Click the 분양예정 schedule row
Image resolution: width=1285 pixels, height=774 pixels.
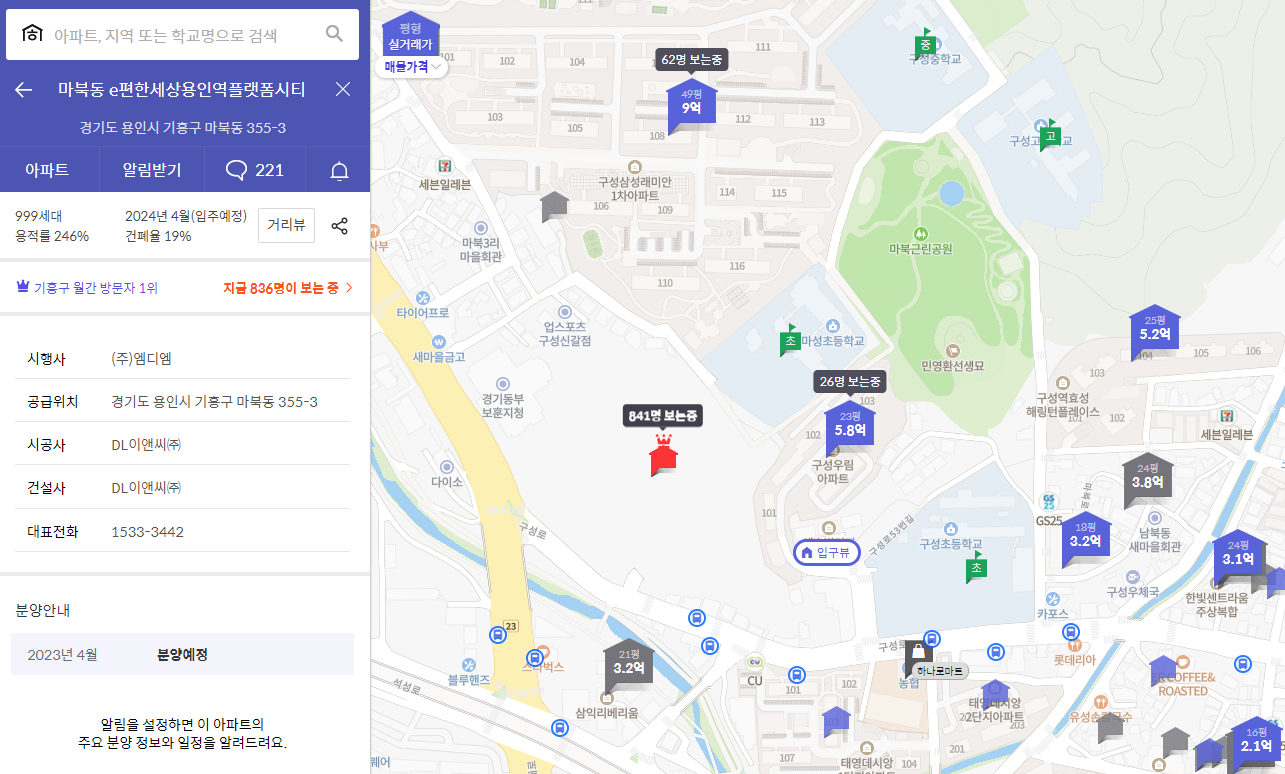point(182,654)
